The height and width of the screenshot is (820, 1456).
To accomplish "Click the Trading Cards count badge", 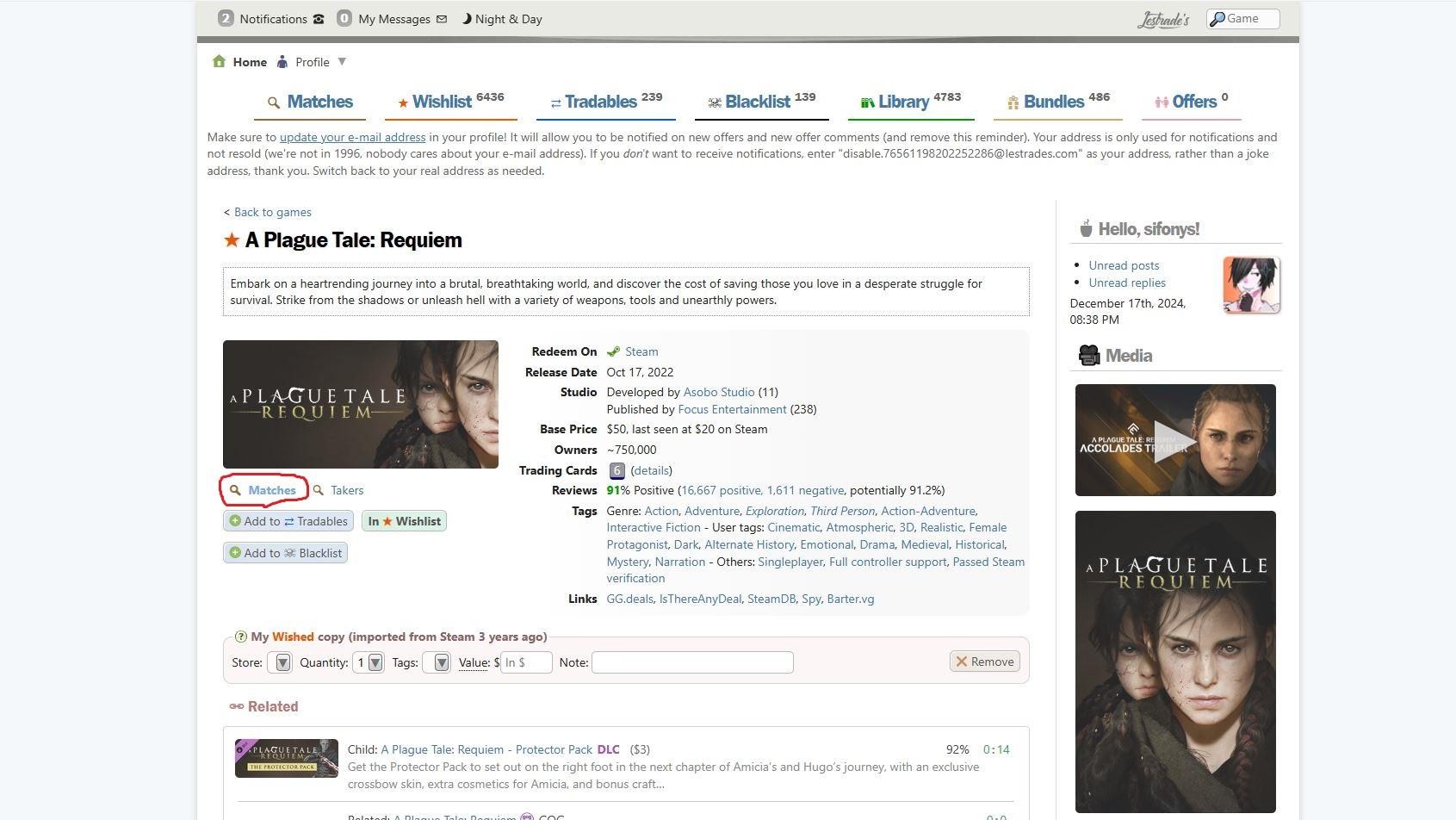I will (616, 470).
